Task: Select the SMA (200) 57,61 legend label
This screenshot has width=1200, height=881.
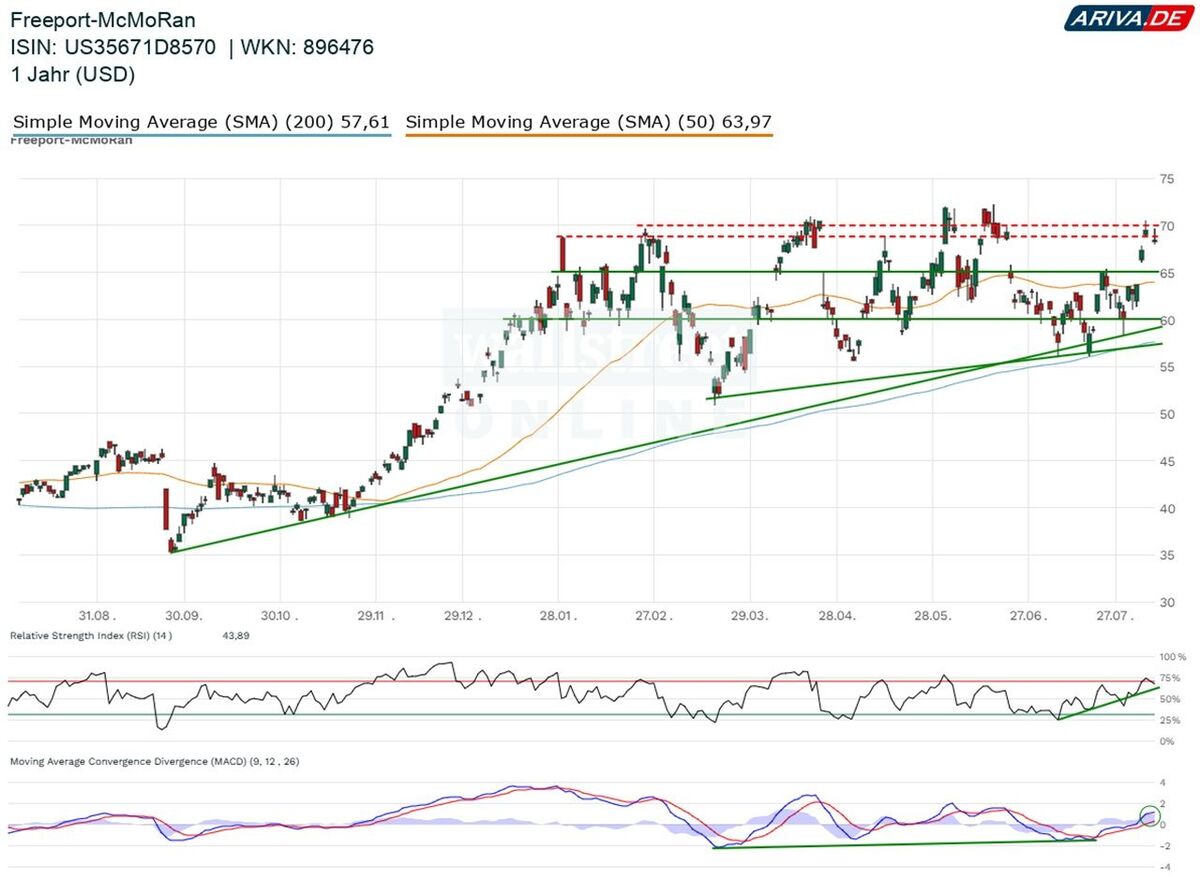Action: click(x=200, y=122)
